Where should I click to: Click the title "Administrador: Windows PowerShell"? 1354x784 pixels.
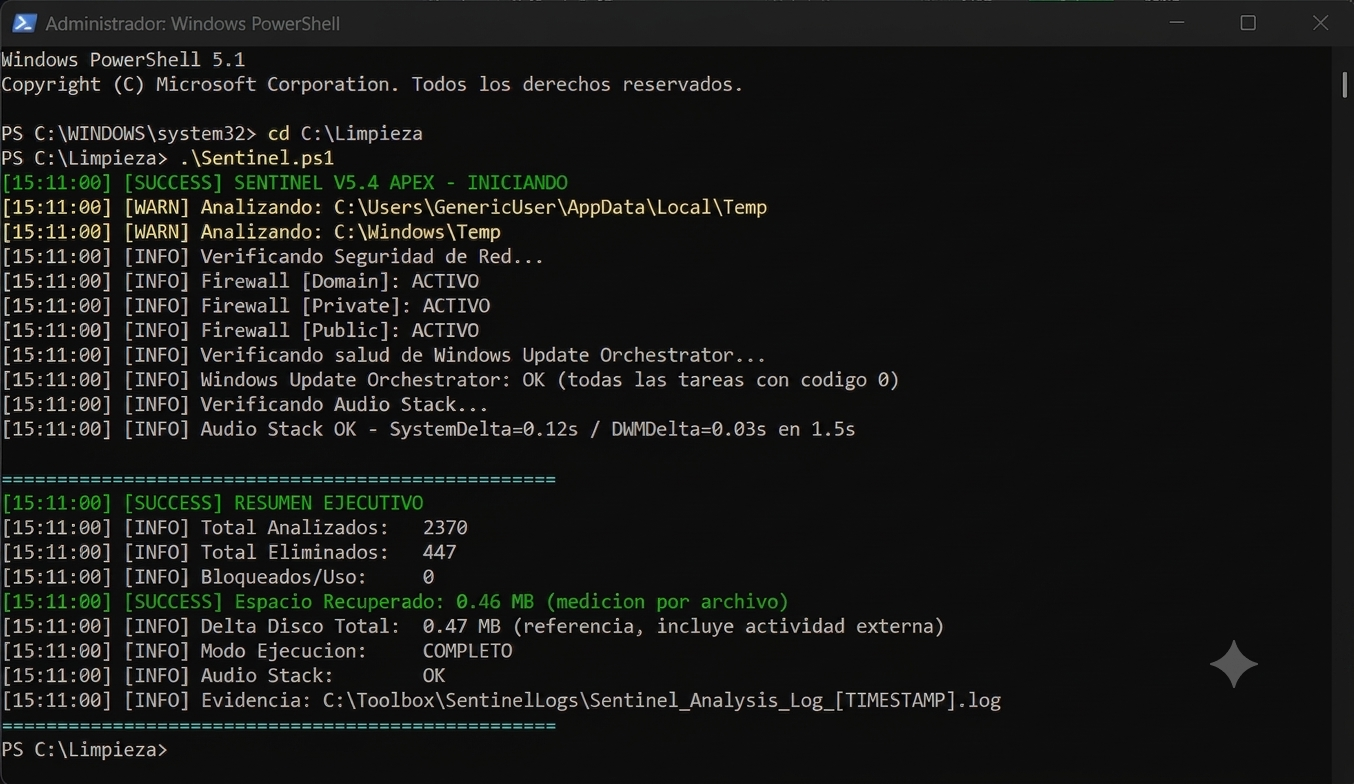pos(193,23)
